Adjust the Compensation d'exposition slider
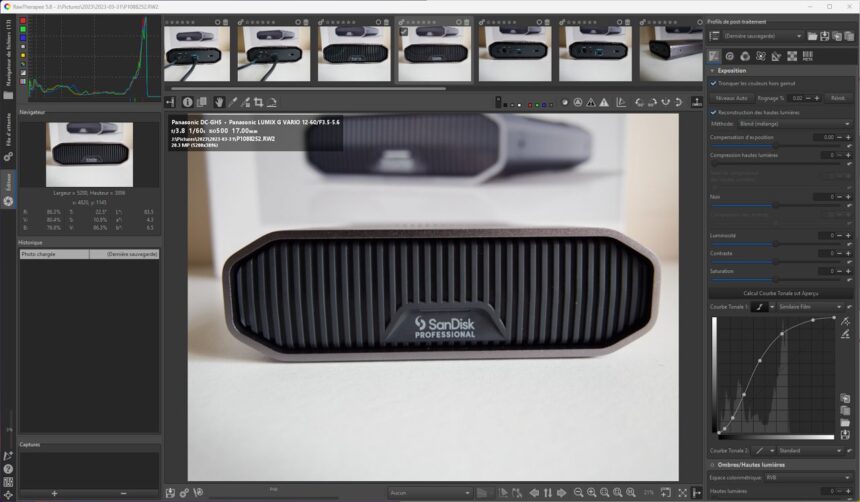 776,146
